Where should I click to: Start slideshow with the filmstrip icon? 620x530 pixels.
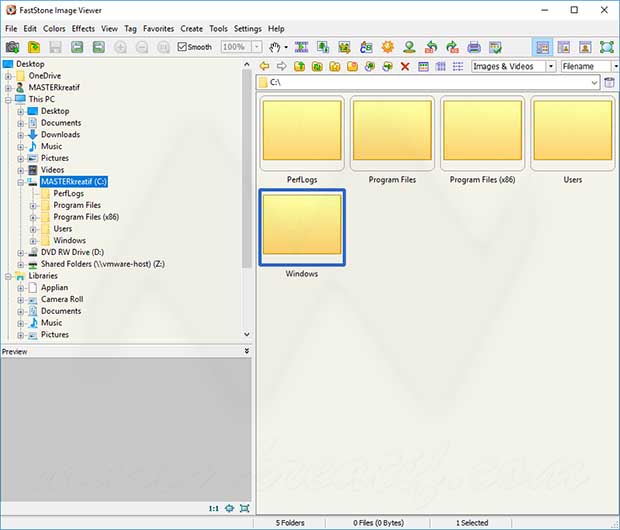tap(301, 47)
